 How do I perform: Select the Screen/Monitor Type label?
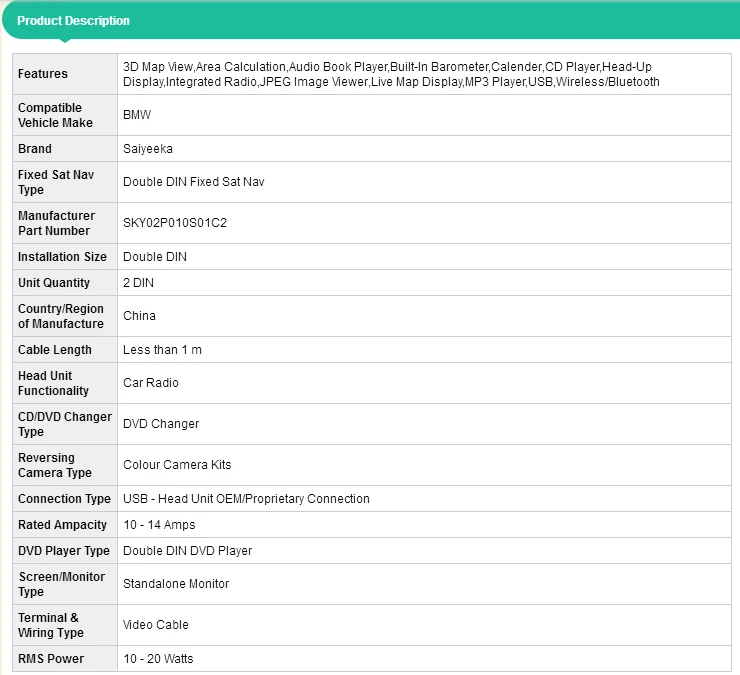61,584
